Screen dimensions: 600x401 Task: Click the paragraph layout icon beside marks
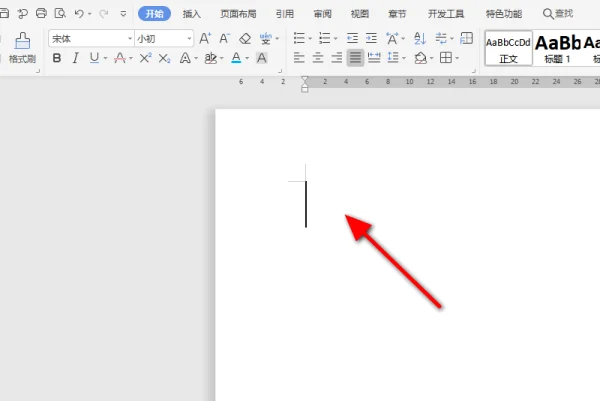[466, 38]
